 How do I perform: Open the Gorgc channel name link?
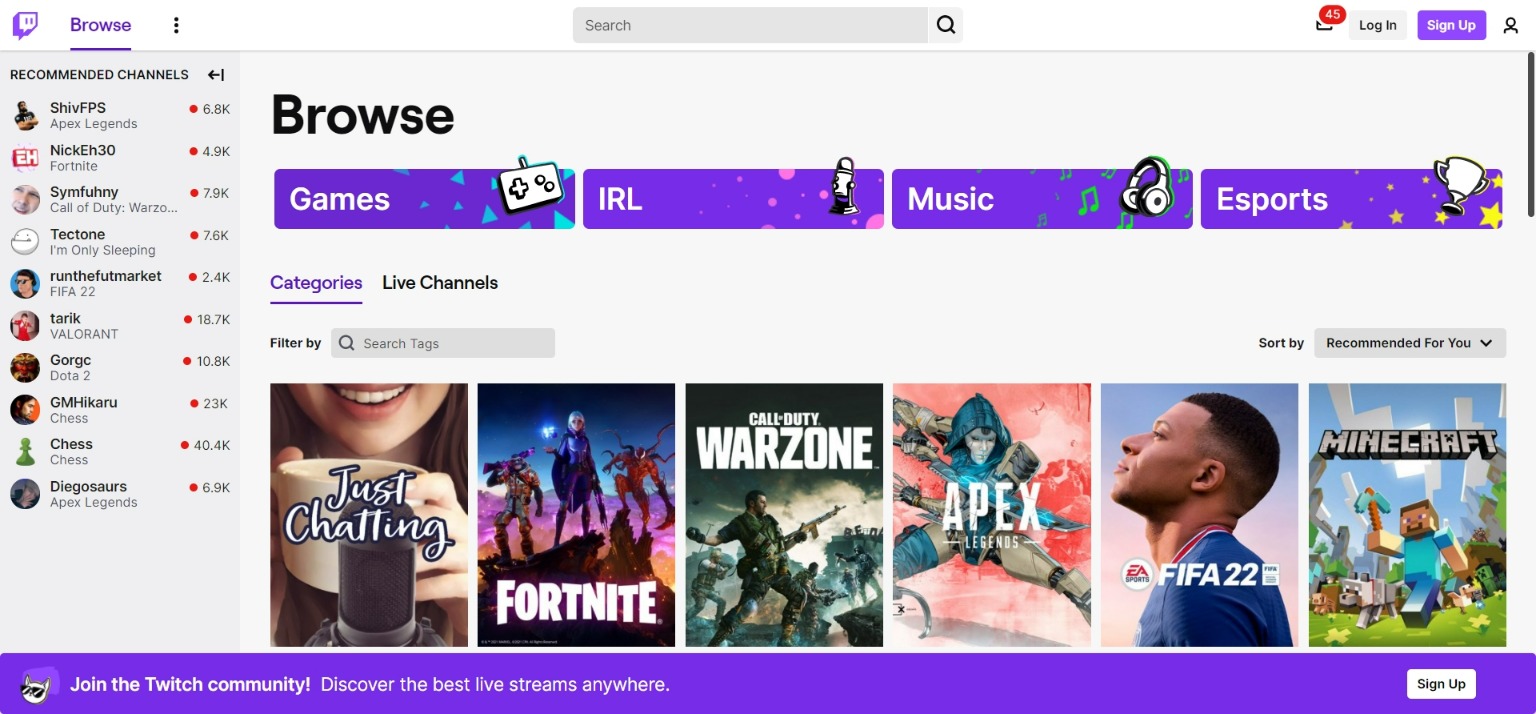click(x=70, y=360)
